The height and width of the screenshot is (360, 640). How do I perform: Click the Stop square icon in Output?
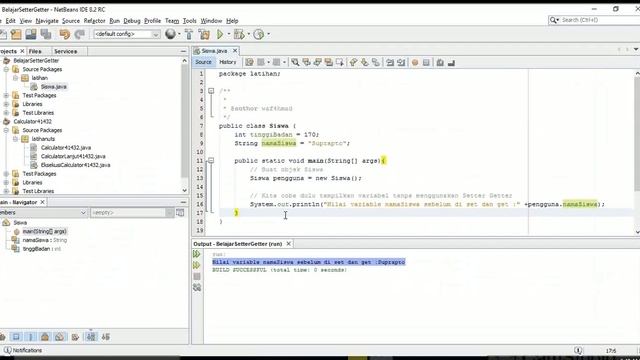[x=197, y=276]
